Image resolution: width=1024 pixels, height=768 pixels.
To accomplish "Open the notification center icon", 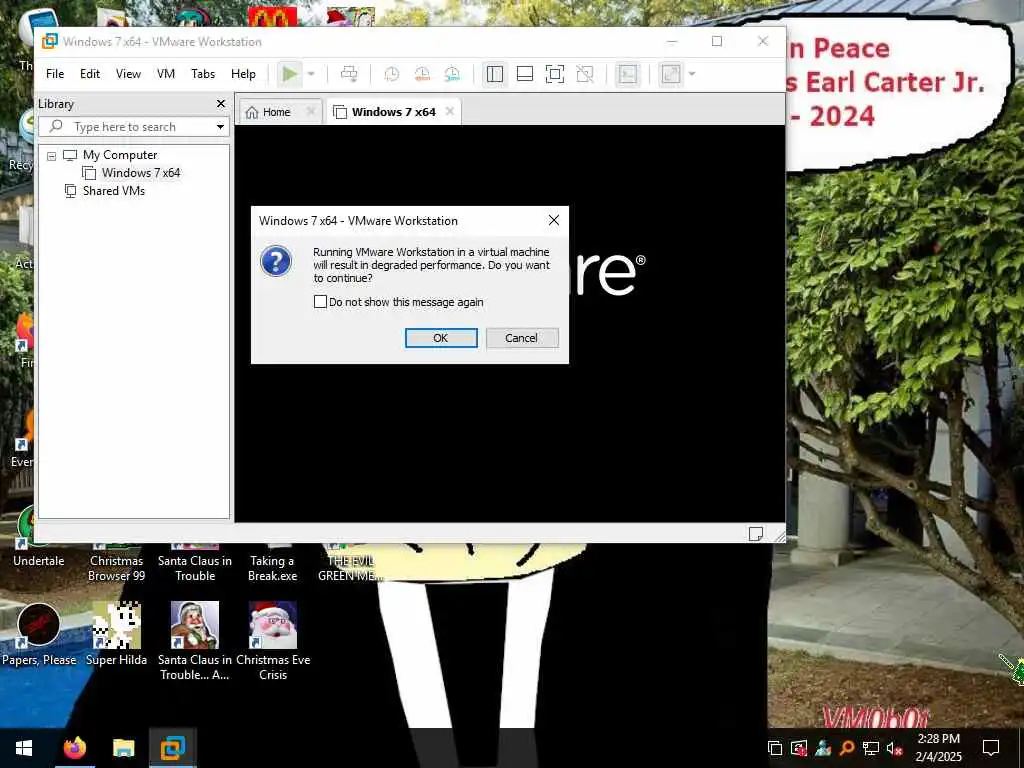I will coord(991,748).
